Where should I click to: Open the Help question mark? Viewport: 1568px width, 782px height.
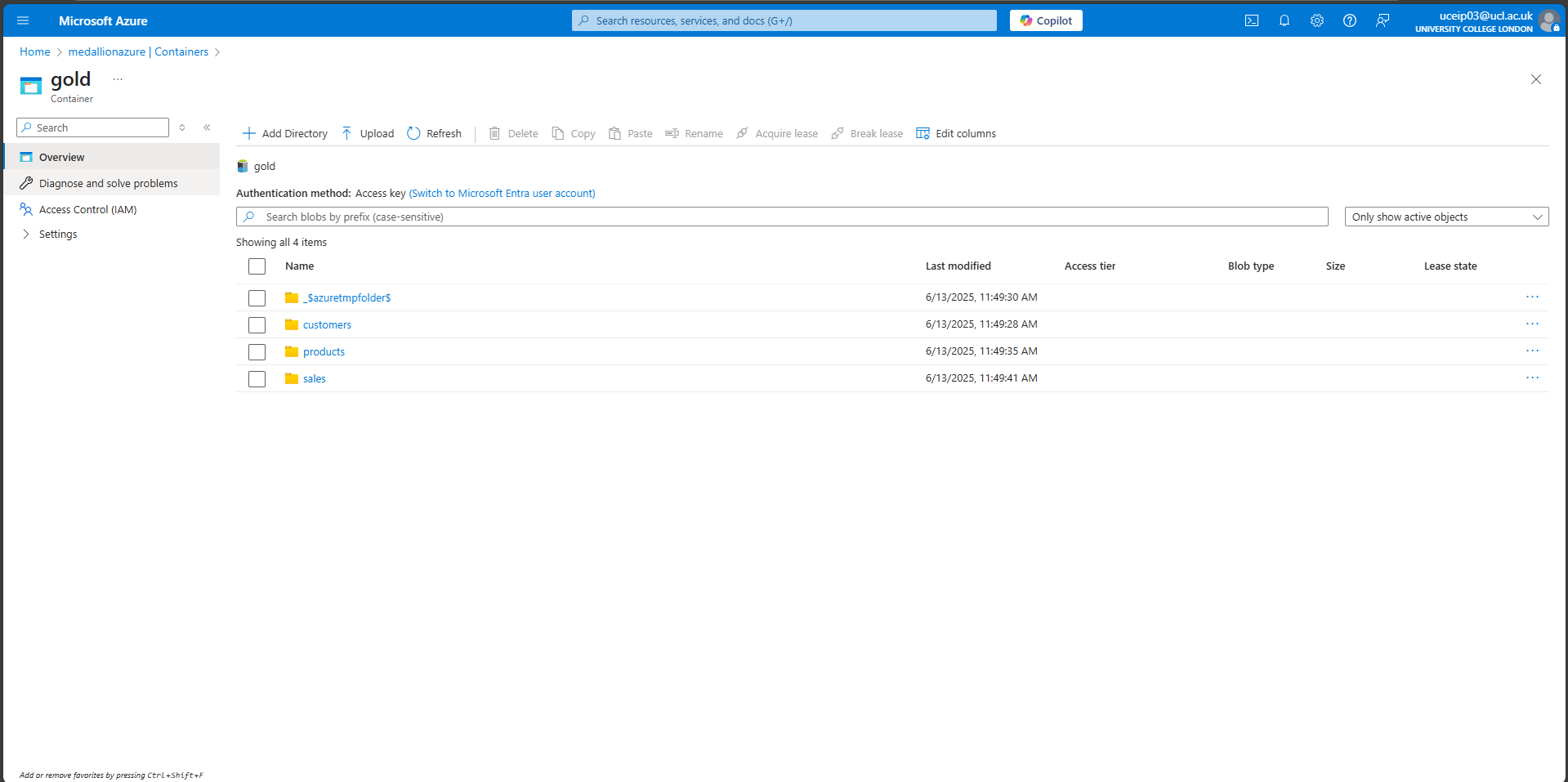coord(1350,20)
